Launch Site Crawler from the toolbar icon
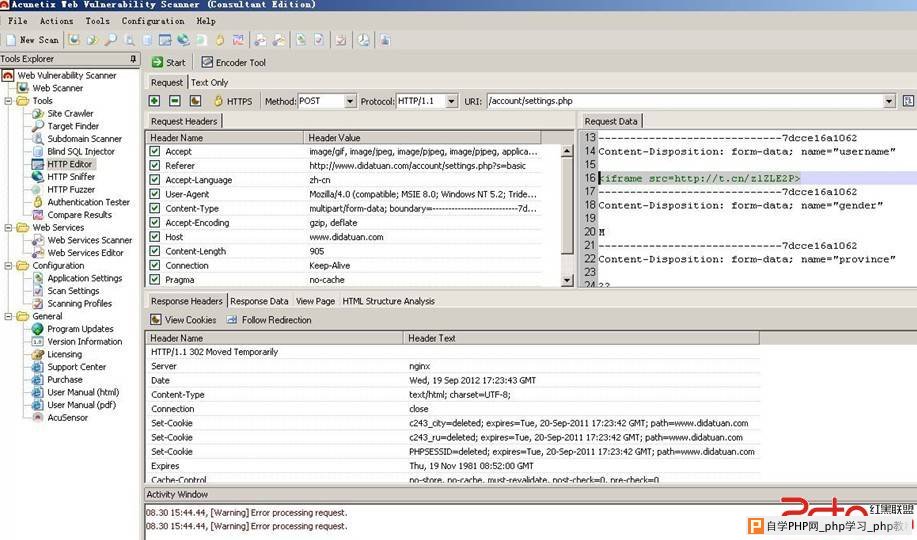This screenshot has width=917, height=540. pos(92,40)
